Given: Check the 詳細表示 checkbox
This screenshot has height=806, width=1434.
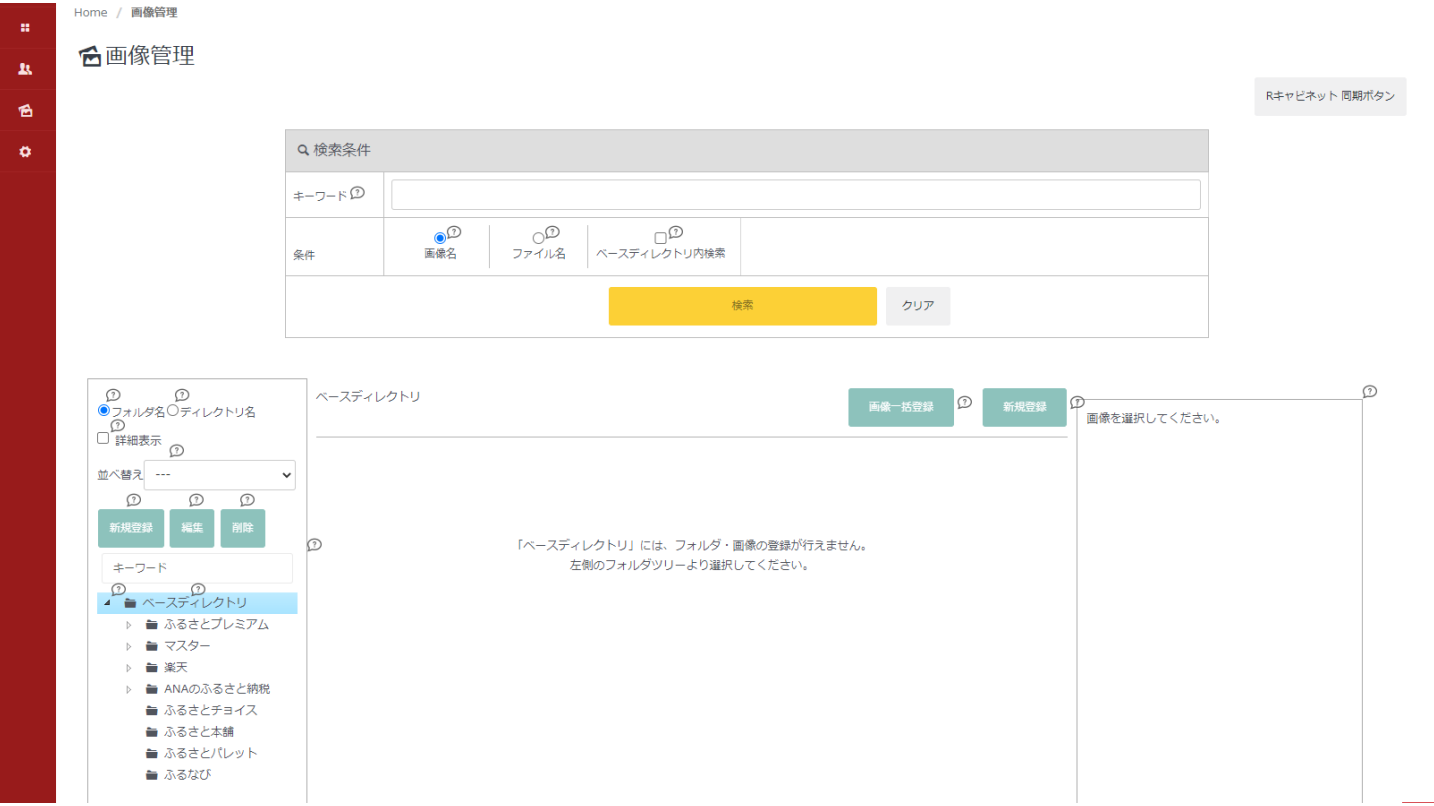Looking at the screenshot, I should (x=103, y=438).
